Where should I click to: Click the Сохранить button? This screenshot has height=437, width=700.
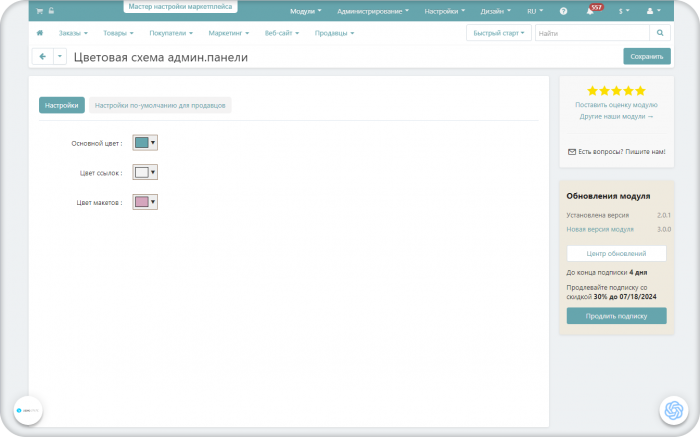(x=647, y=56)
